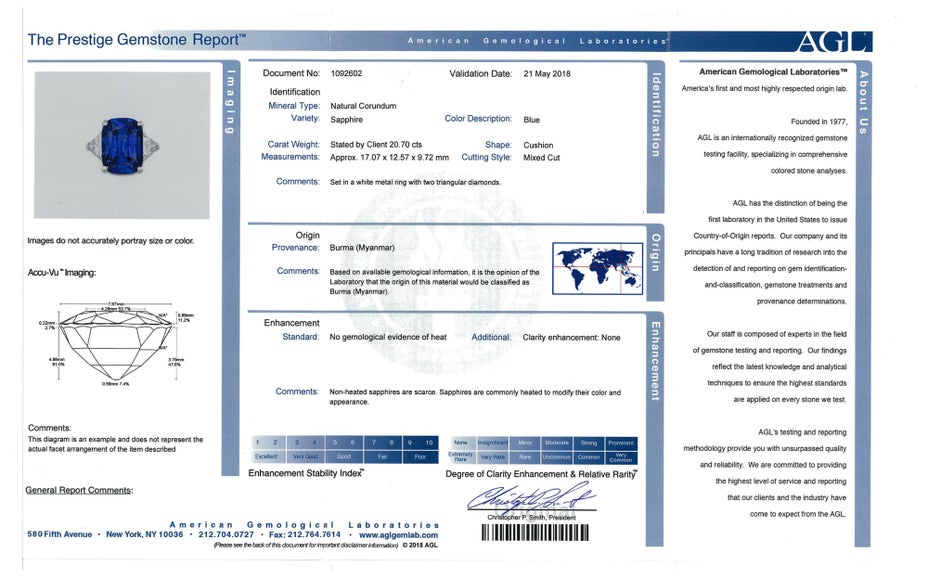The width and height of the screenshot is (928, 578).
Task: Click the General Report Comments heading
Action: [x=79, y=490]
